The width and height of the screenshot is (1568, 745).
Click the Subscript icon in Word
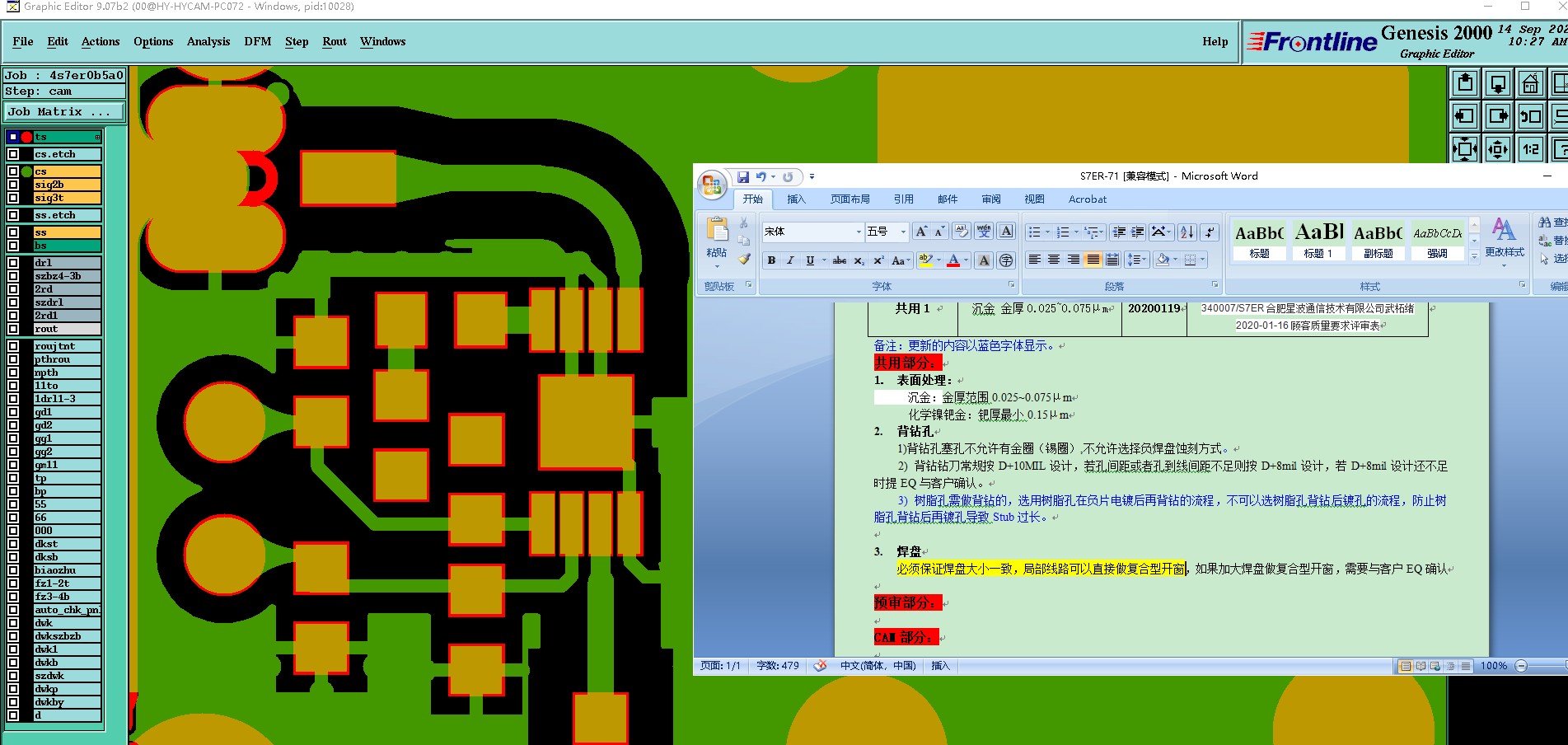point(859,260)
